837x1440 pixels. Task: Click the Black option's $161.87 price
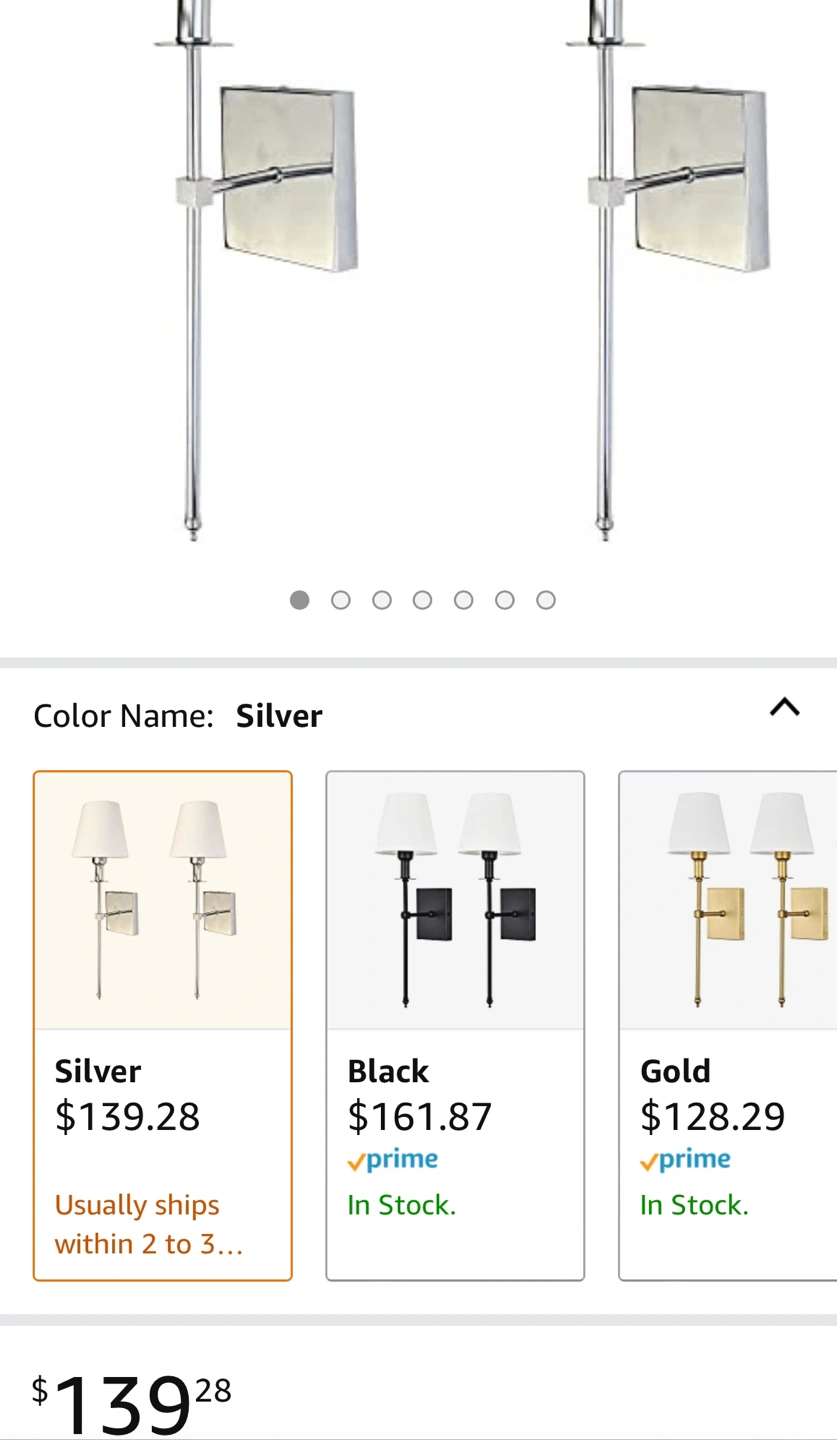[x=419, y=1117]
